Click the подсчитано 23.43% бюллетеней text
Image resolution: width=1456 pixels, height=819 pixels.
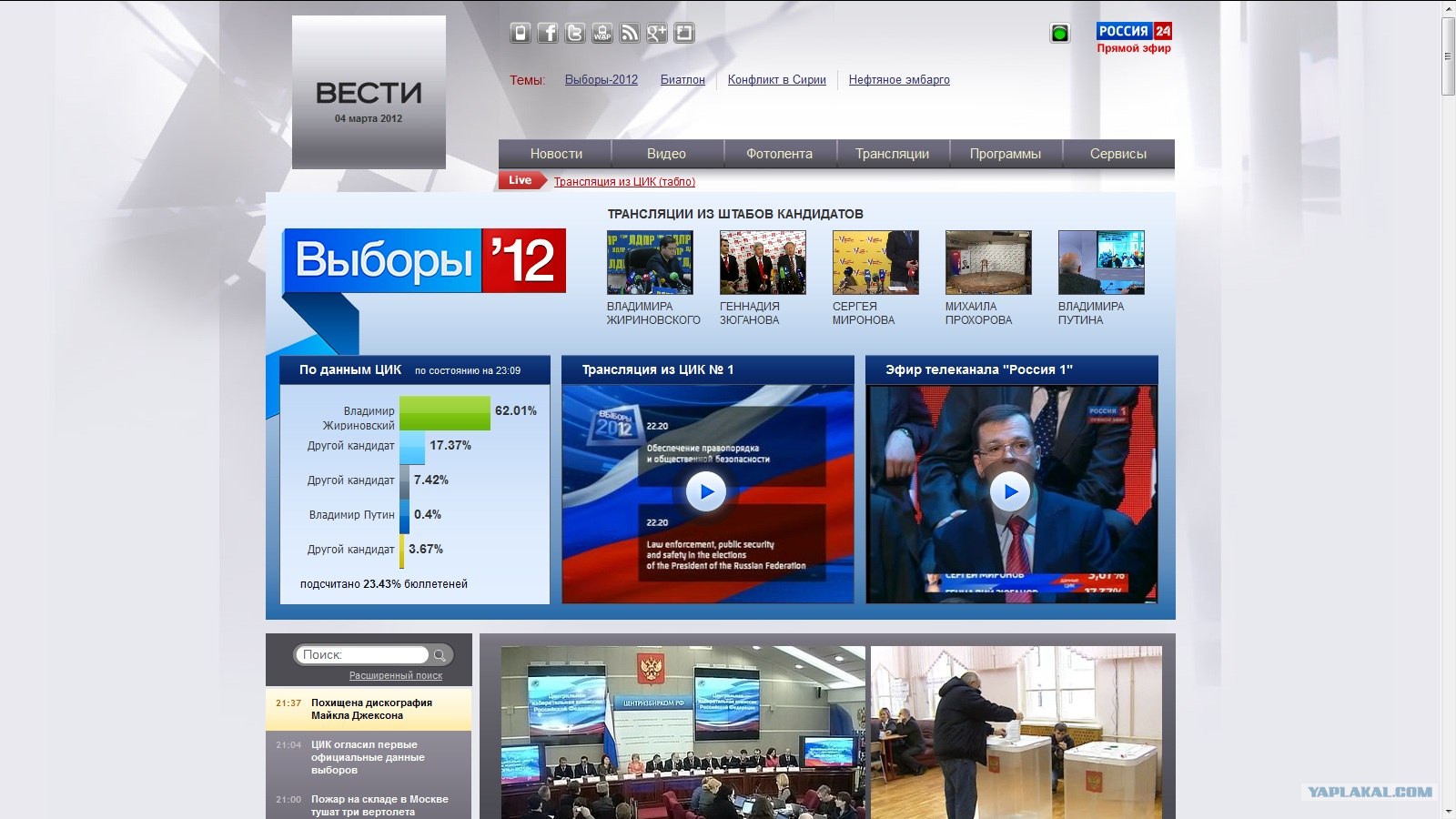click(x=384, y=584)
